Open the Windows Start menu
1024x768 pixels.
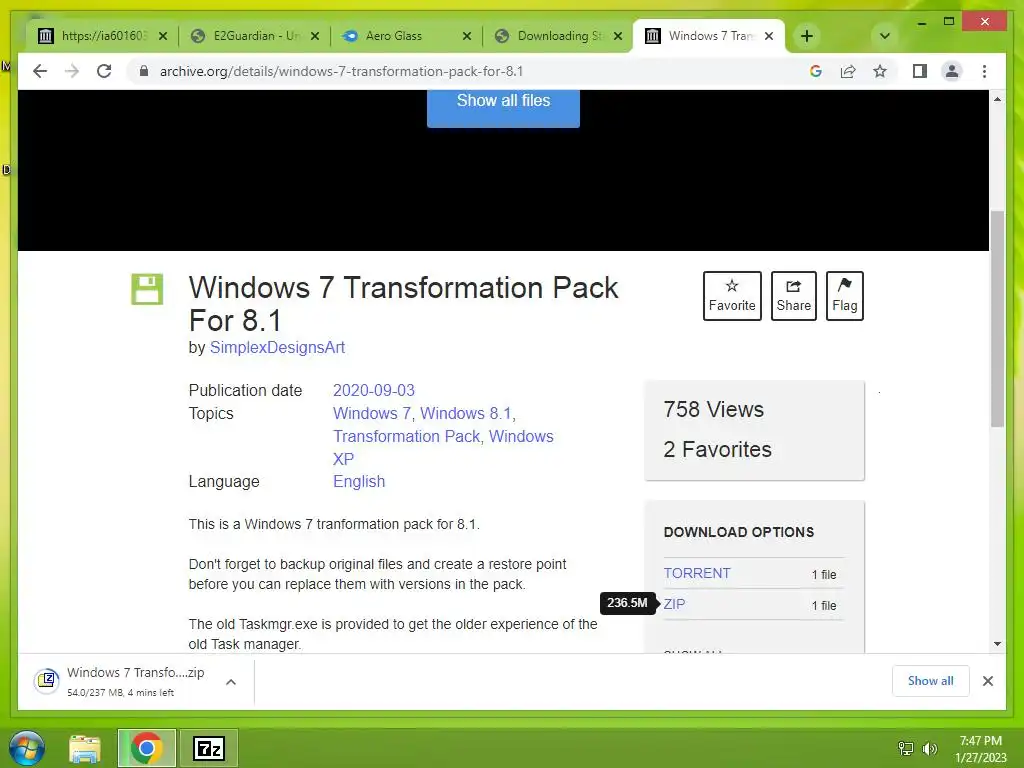pyautogui.click(x=27, y=748)
